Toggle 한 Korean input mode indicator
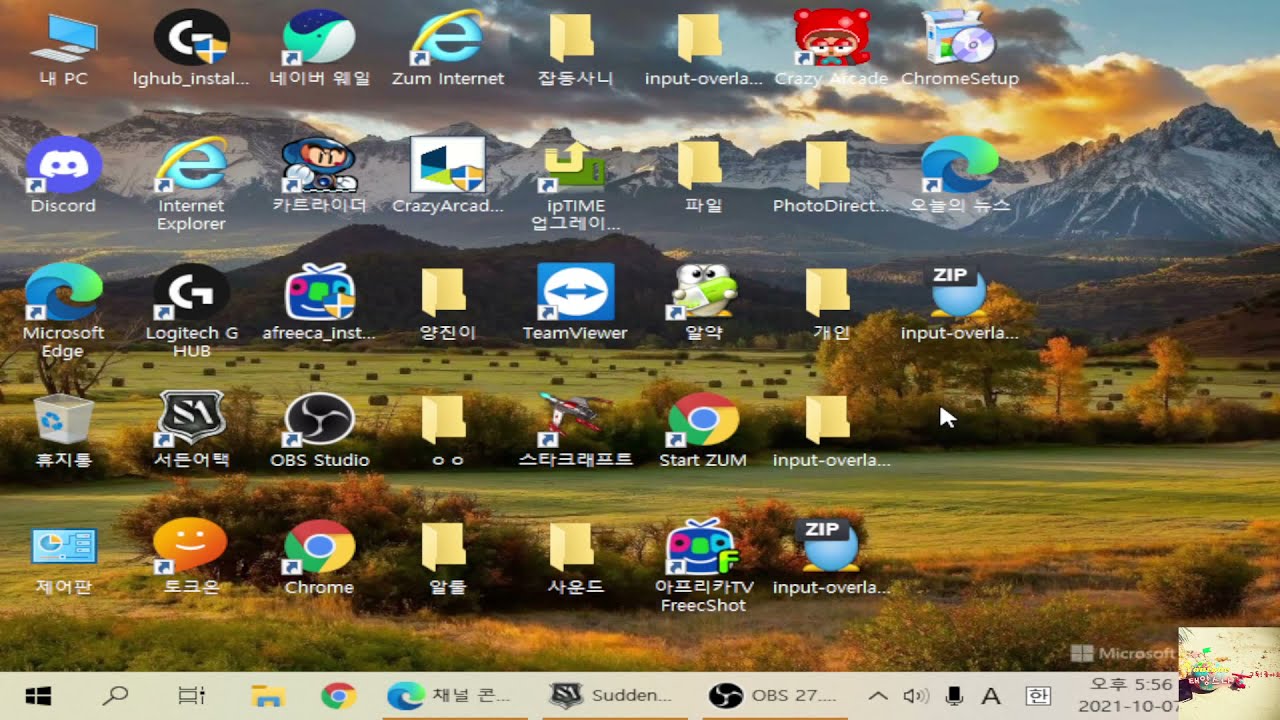Screen dimensions: 1280x720 tap(1039, 696)
